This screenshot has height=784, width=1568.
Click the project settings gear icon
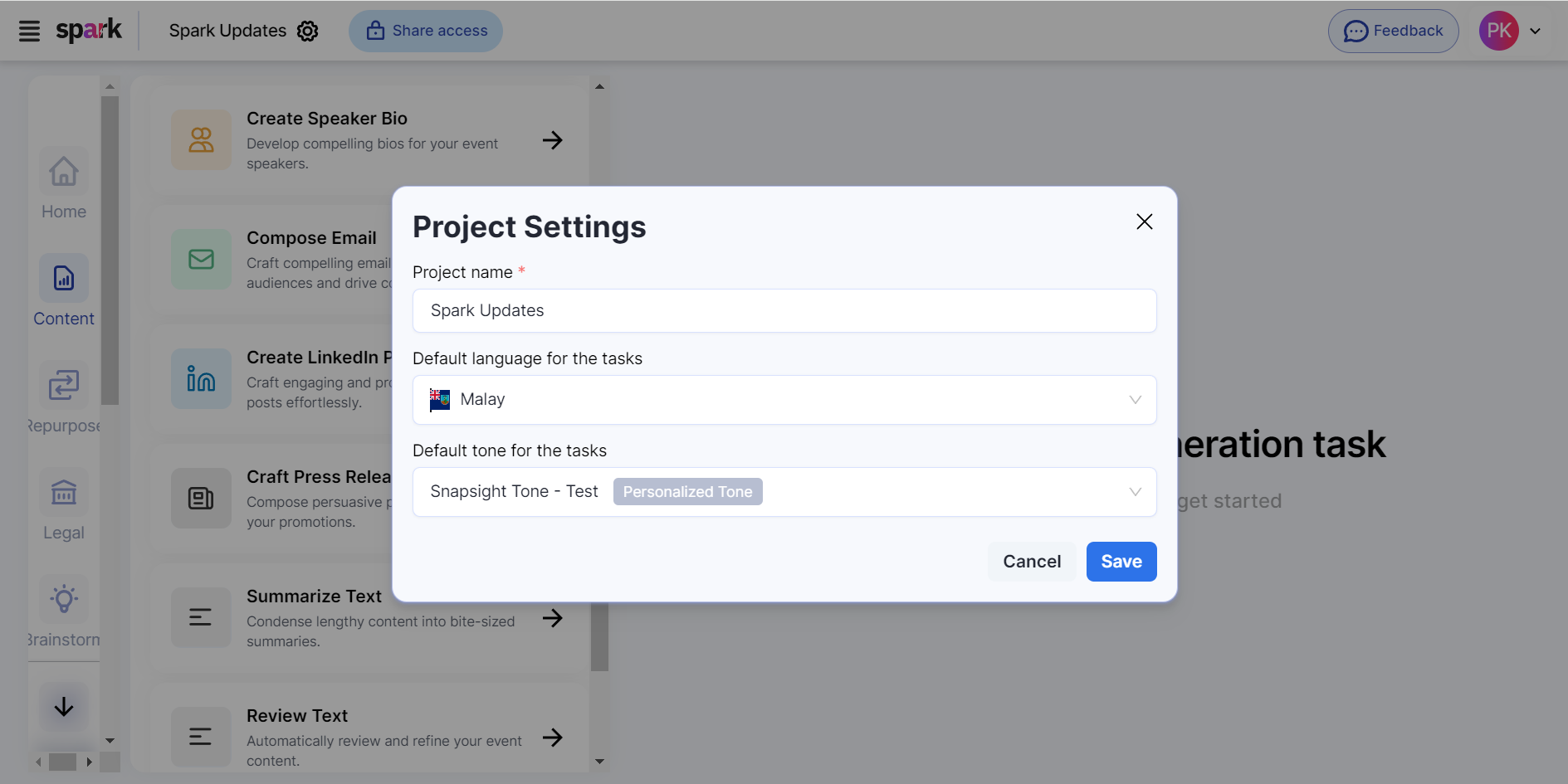tap(308, 32)
